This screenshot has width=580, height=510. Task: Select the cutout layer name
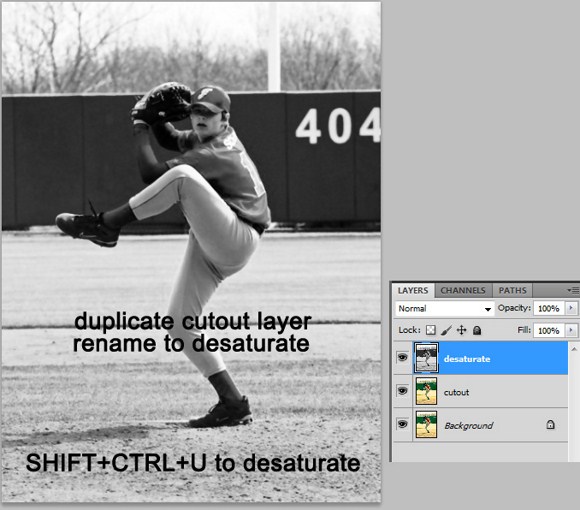tap(456, 392)
